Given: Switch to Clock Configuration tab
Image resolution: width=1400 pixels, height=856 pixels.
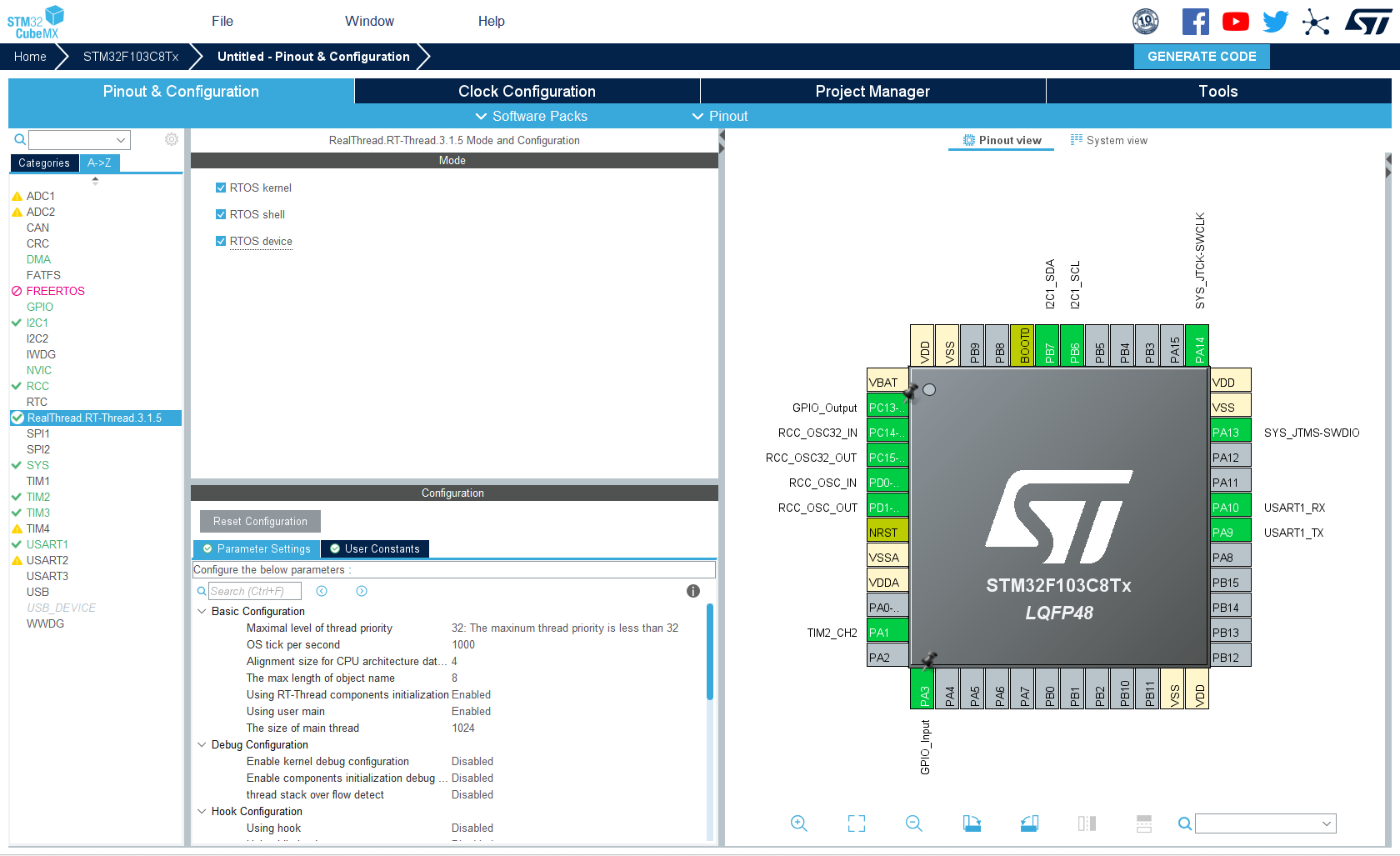Looking at the screenshot, I should (527, 91).
